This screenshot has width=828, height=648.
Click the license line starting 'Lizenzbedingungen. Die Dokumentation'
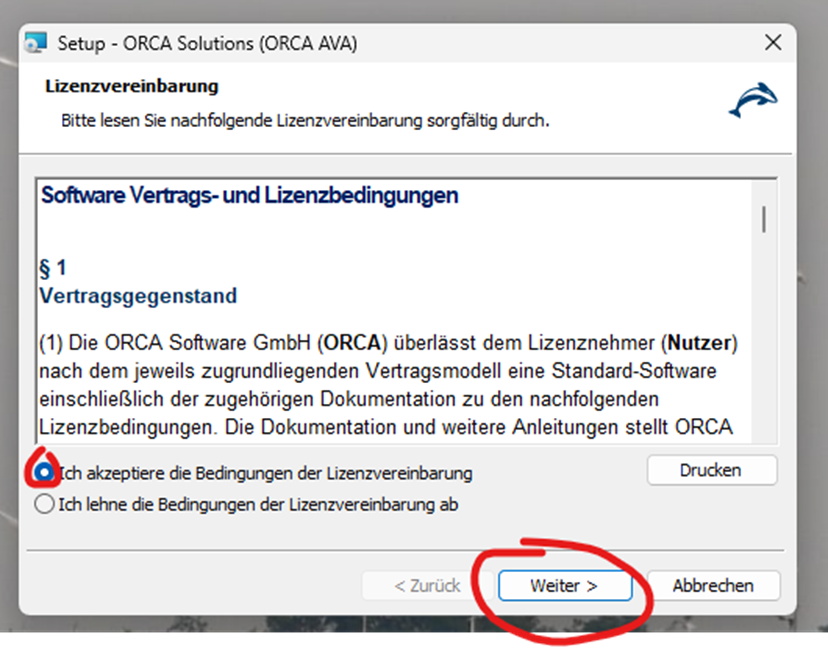pyautogui.click(x=385, y=427)
